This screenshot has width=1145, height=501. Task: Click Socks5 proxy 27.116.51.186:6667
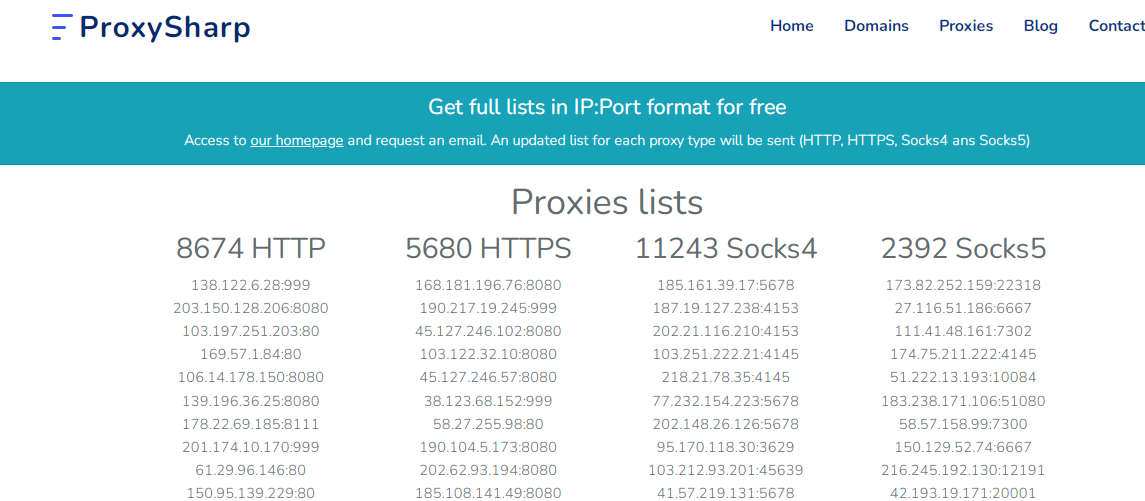click(964, 308)
